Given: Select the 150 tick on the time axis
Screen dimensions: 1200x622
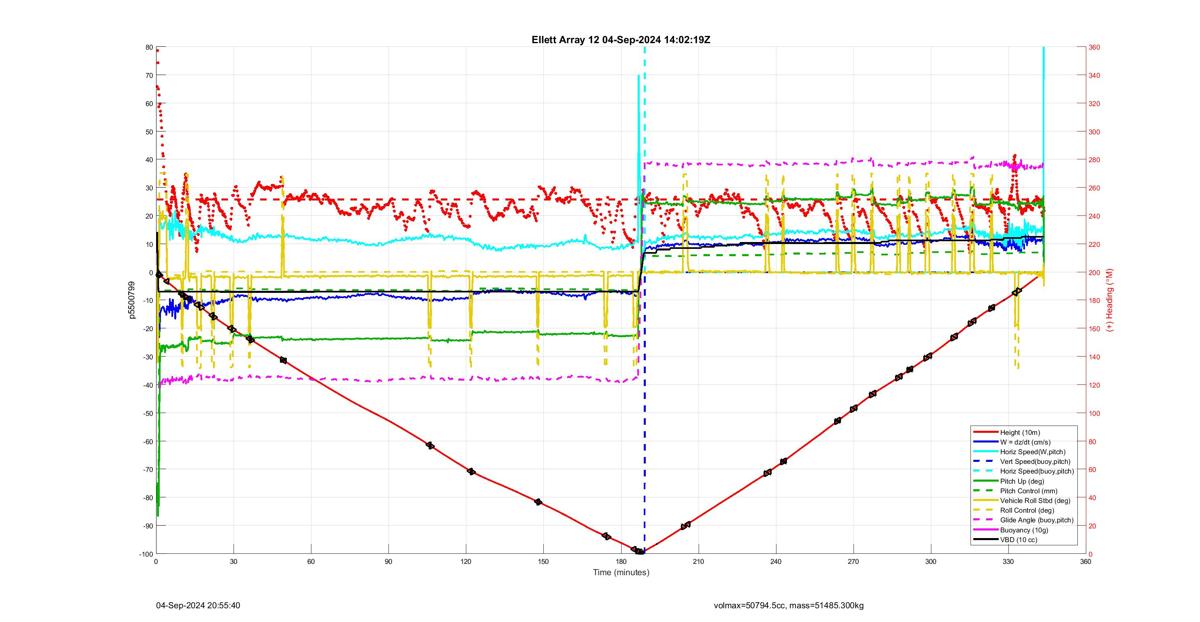Looking at the screenshot, I should pyautogui.click(x=543, y=562).
